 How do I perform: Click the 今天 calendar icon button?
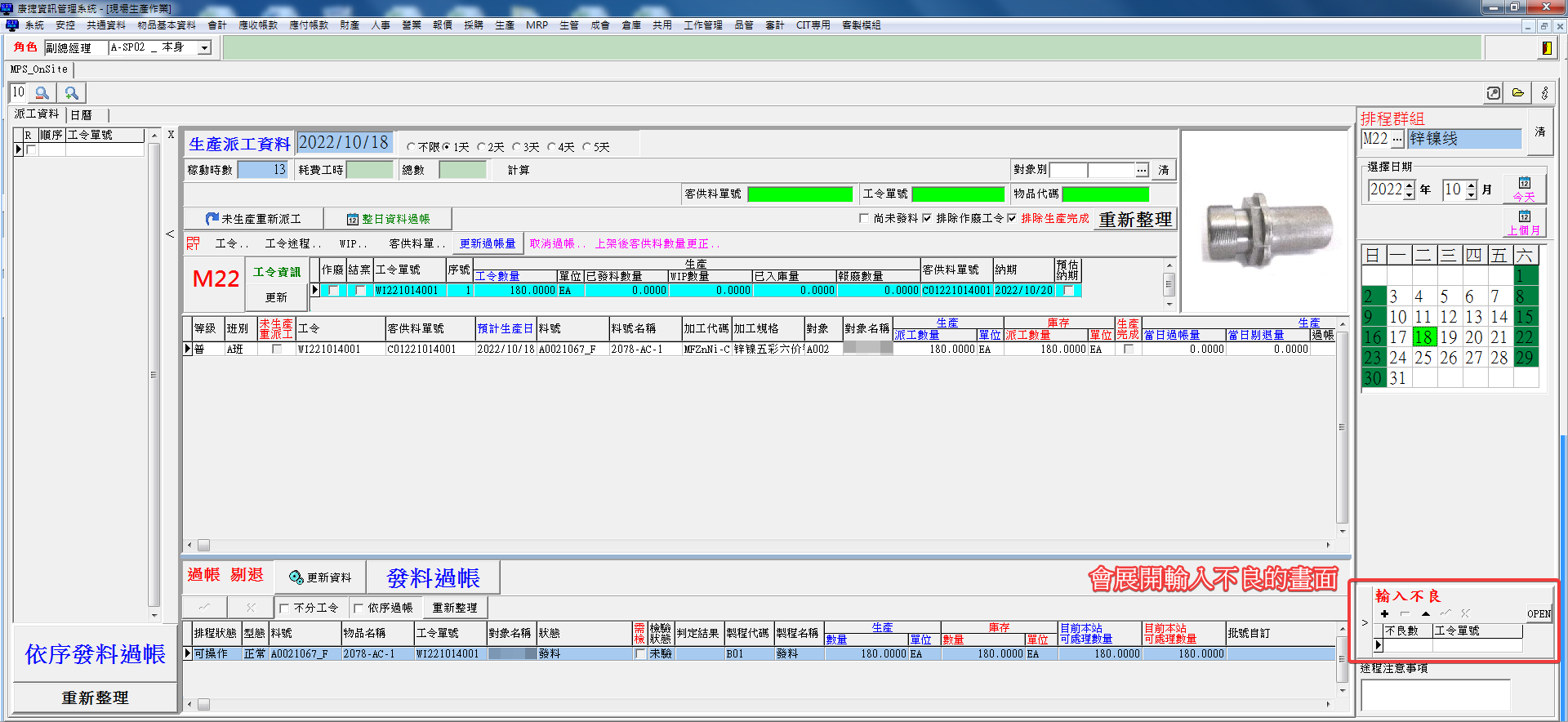[1524, 189]
